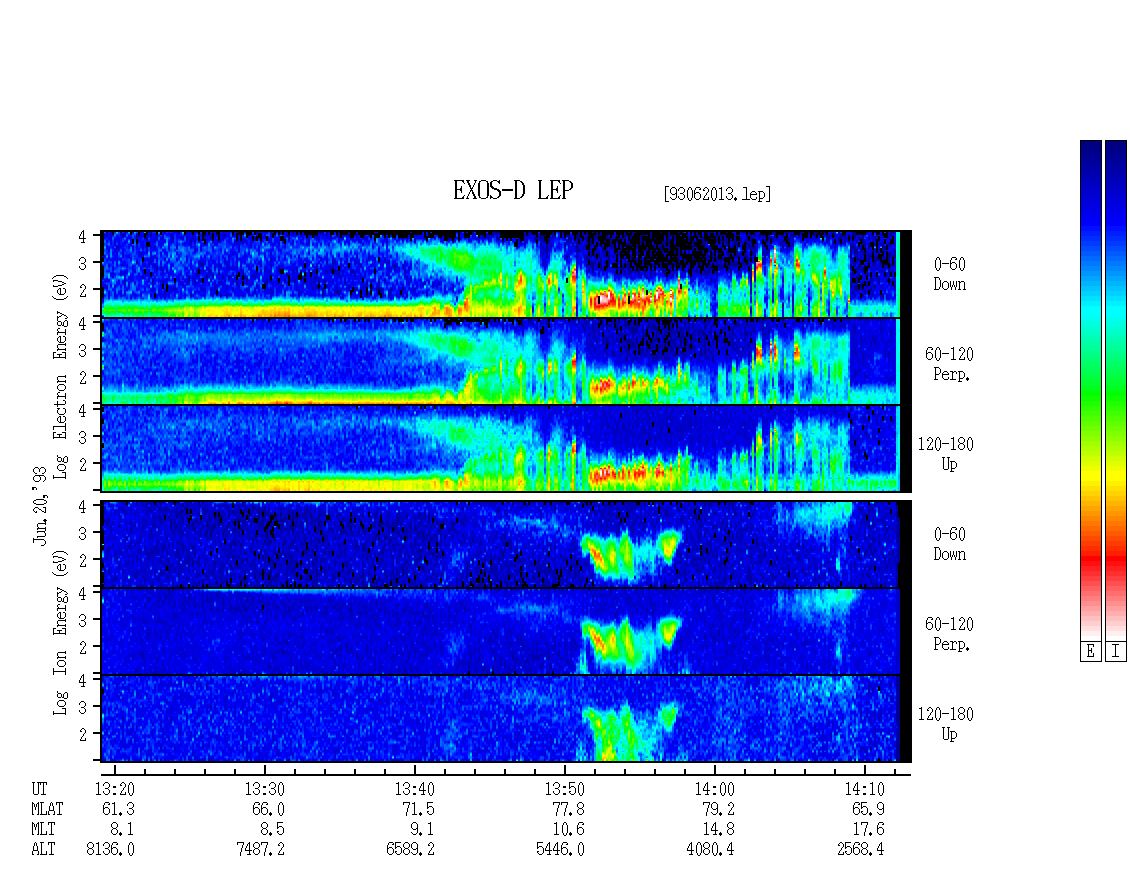The height and width of the screenshot is (875, 1130).
Task: Click the 14:00 UT tick label
Action: click(x=714, y=789)
